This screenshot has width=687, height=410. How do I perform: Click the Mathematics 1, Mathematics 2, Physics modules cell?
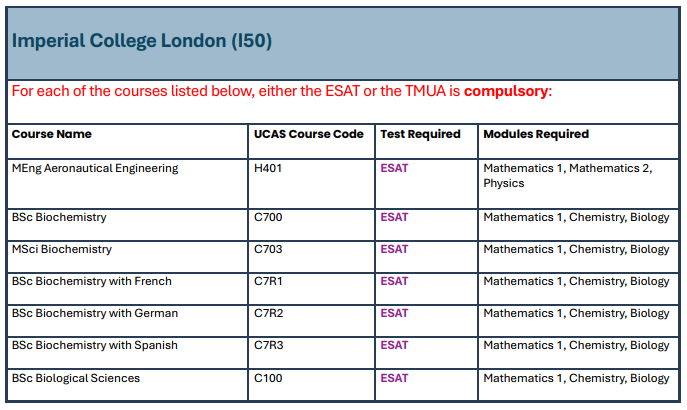(567, 175)
